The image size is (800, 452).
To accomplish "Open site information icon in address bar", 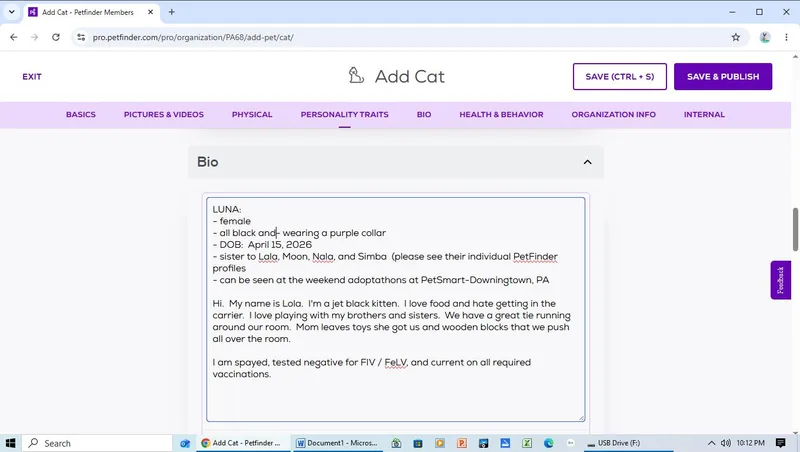I will 81,37.
